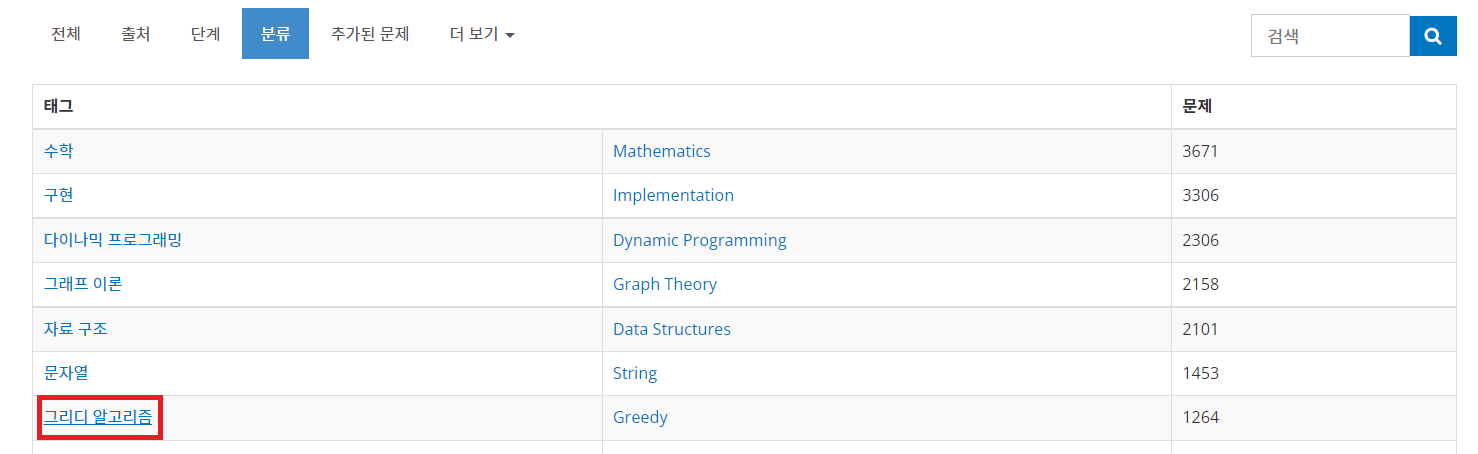Screen dimensions: 1478x454
Task: Click the 문제 column header
Action: point(1197,106)
